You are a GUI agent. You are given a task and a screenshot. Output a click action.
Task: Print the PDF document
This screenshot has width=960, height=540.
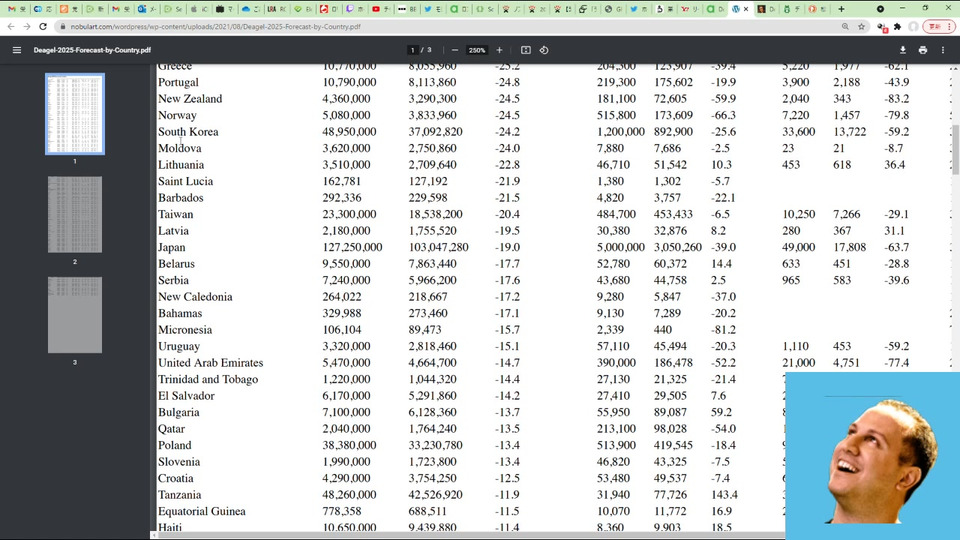(x=923, y=50)
